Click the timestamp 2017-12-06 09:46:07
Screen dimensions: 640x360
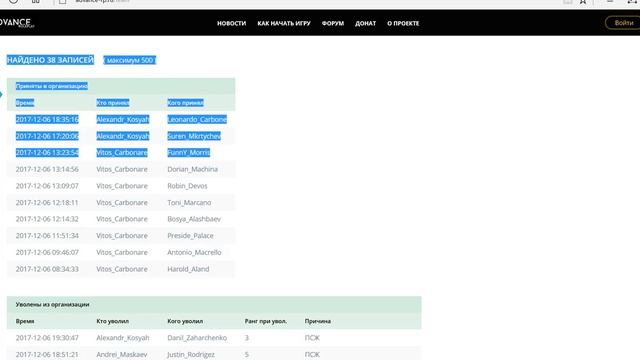point(47,252)
